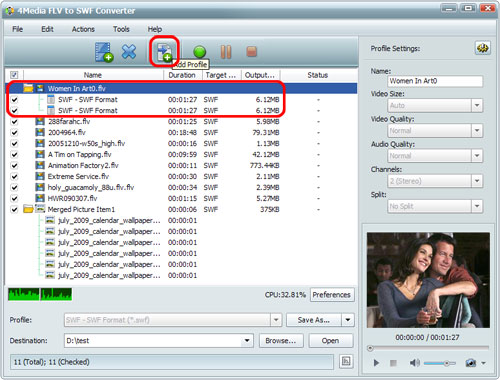Click the Preferences button
The image size is (500, 380).
pyautogui.click(x=332, y=295)
